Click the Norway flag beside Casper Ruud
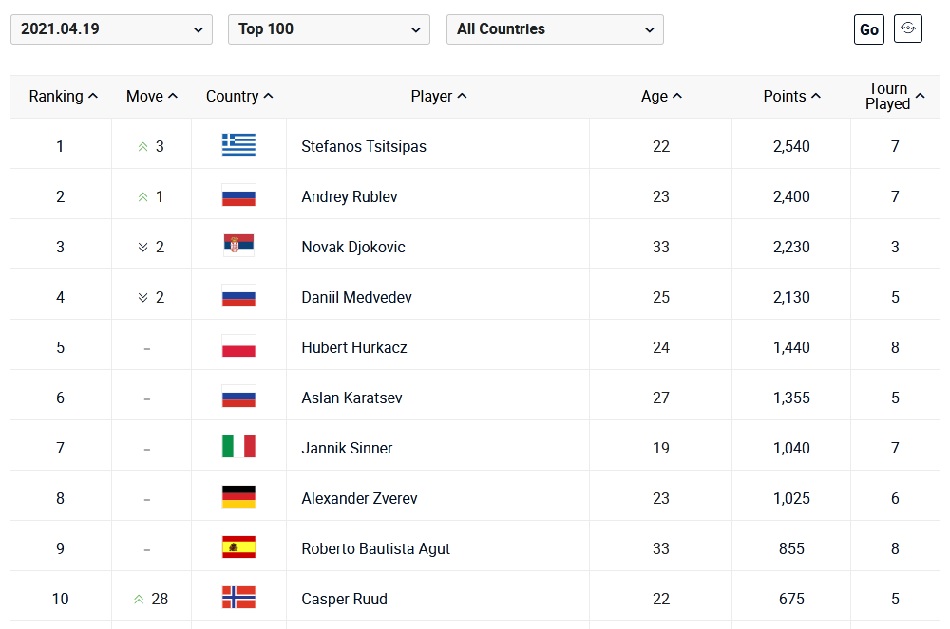This screenshot has width=950, height=629. pyautogui.click(x=239, y=597)
